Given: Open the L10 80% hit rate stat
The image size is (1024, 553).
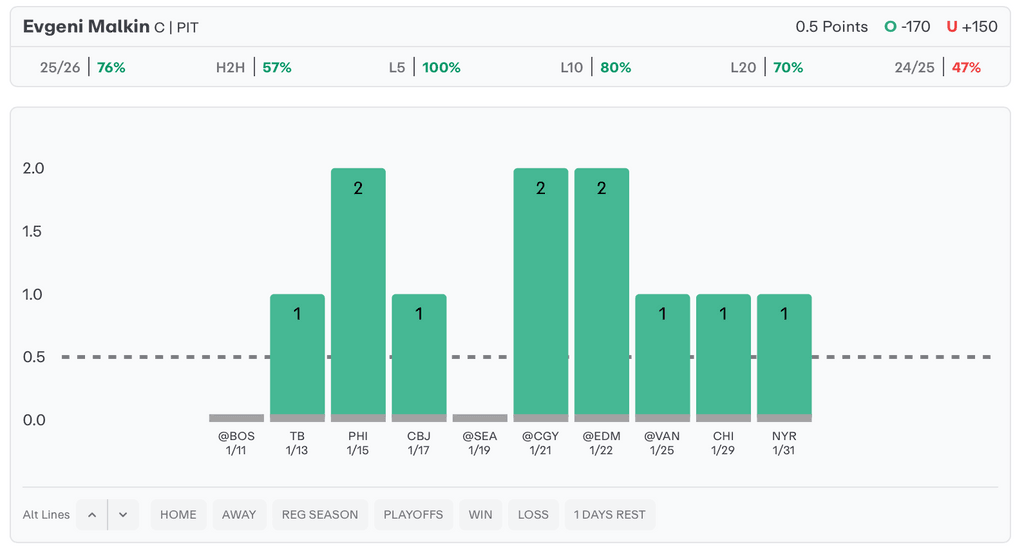Looking at the screenshot, I should (596, 68).
